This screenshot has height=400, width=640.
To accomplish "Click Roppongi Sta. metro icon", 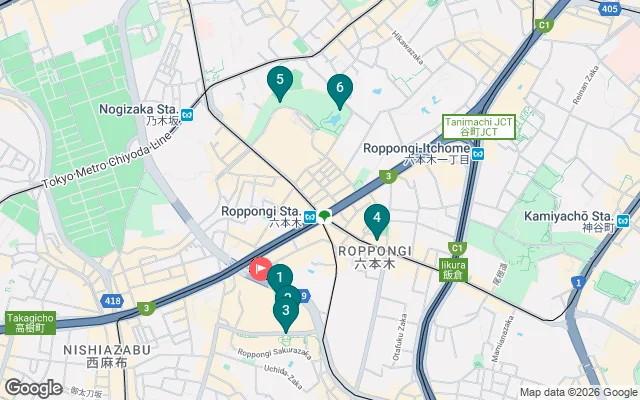I will [310, 217].
